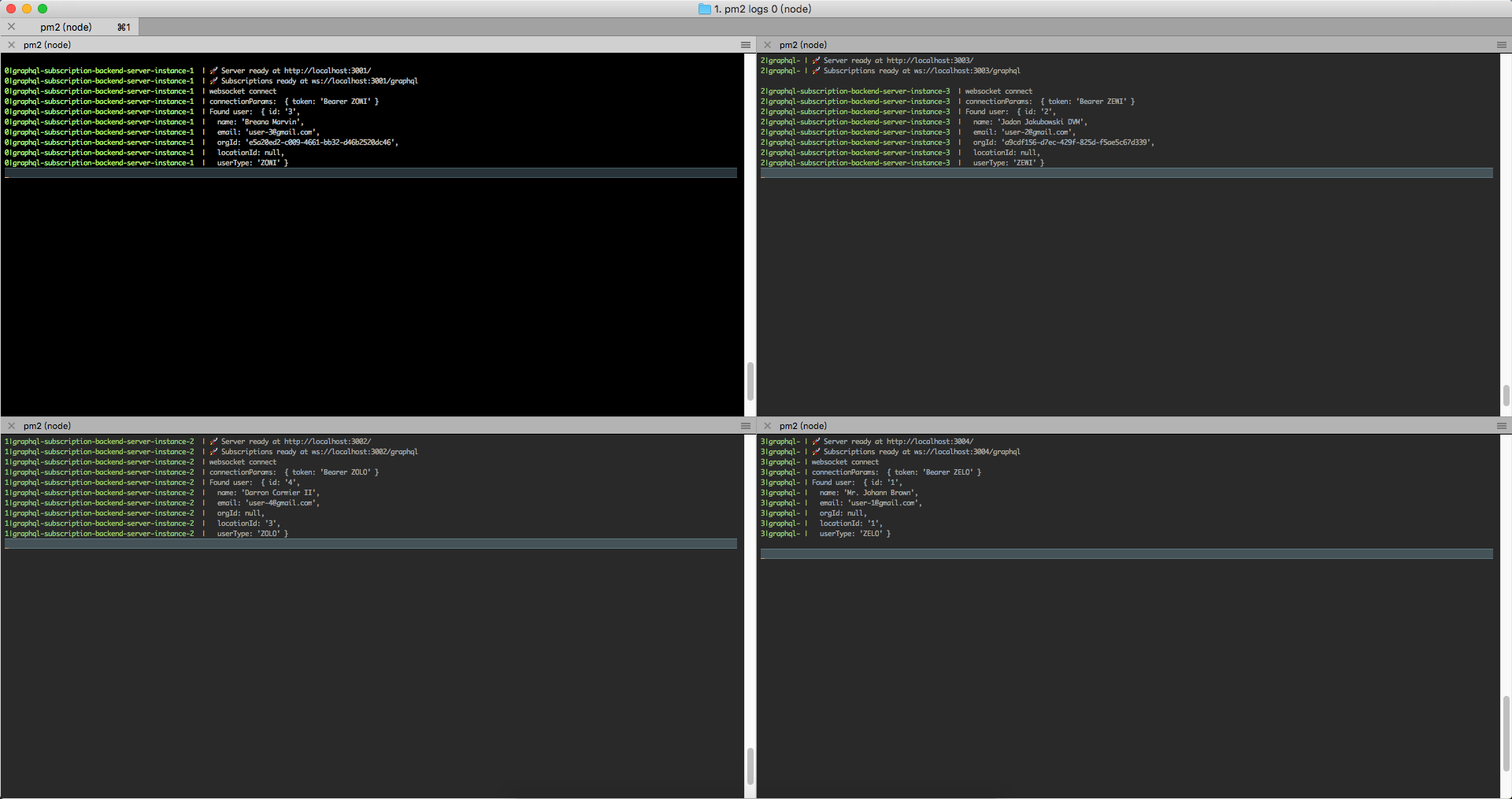1512x799 pixels.
Task: Click the text "name: 'Breana Marvin',"
Action: tap(261, 122)
